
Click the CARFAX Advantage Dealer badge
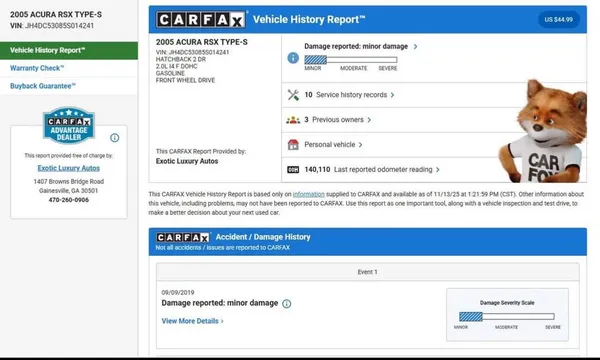pyautogui.click(x=69, y=125)
